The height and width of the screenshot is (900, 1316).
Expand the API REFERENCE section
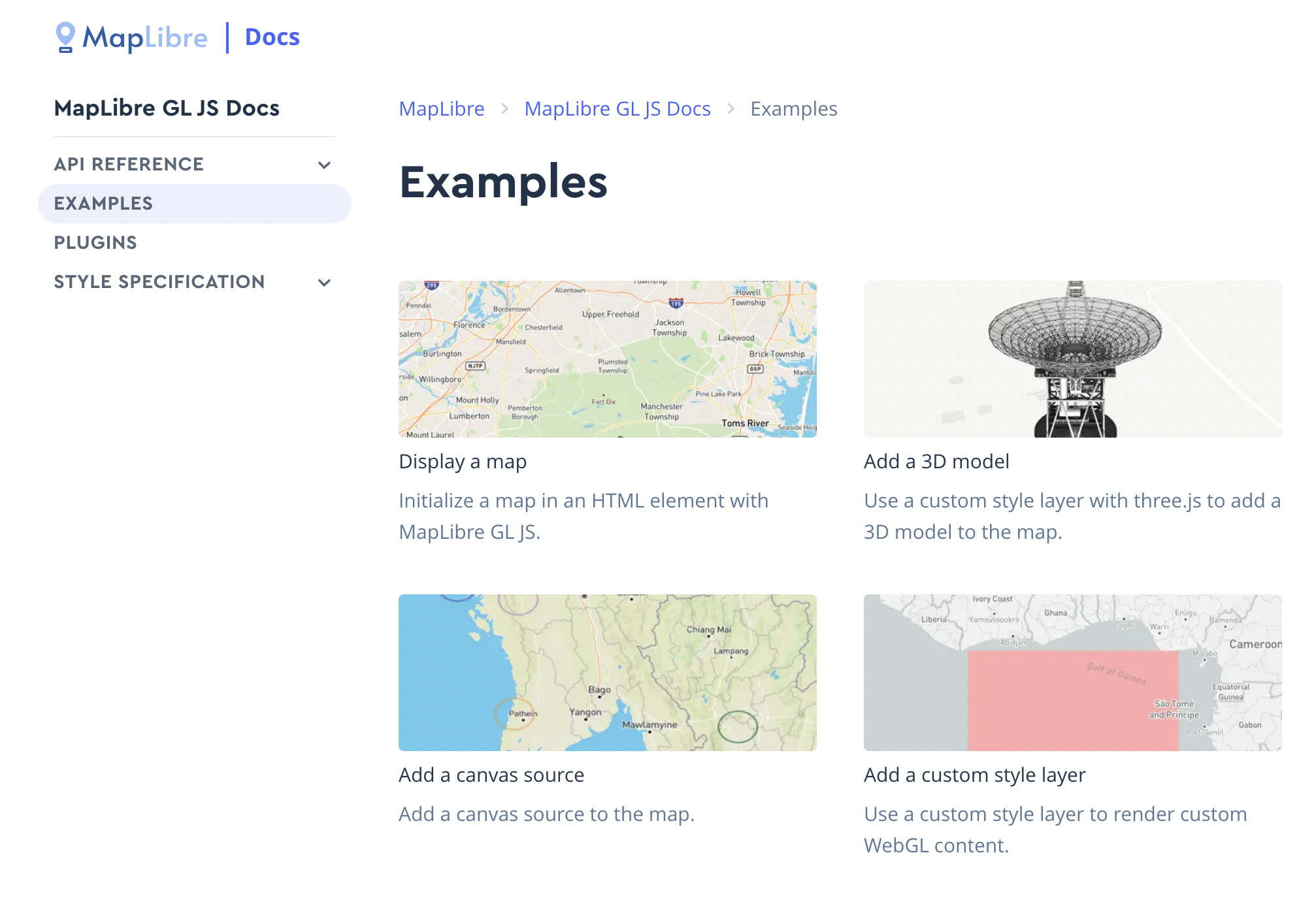(x=128, y=164)
